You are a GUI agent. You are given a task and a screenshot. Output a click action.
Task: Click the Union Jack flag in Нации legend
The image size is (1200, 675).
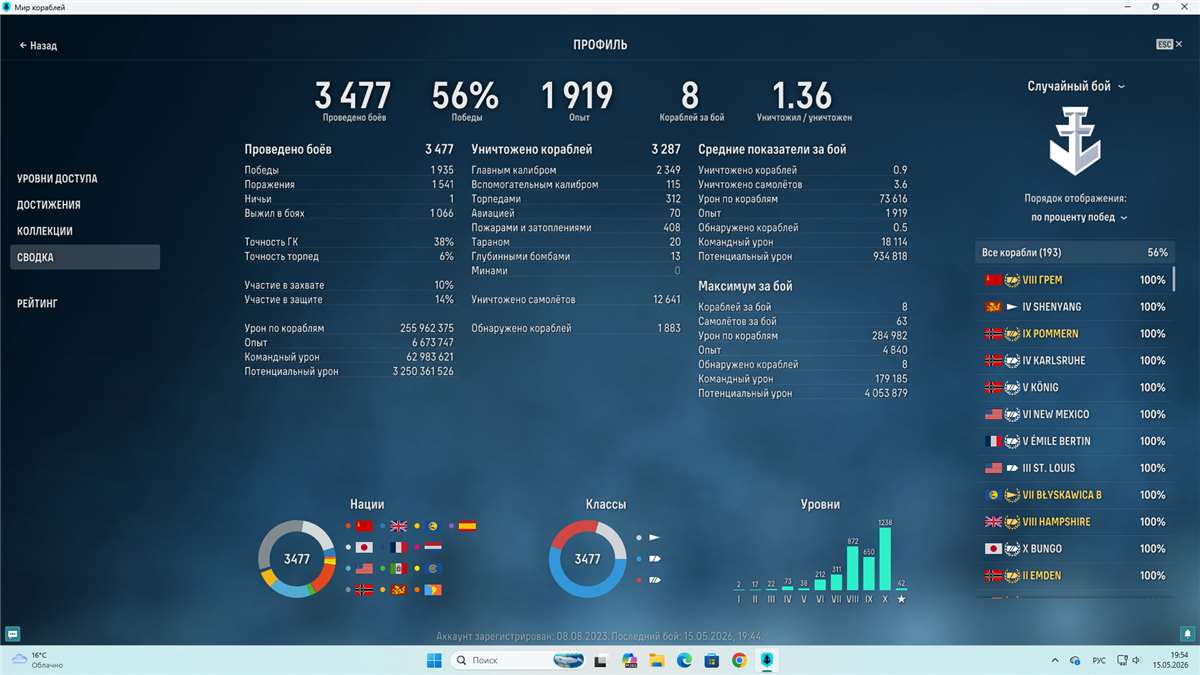pyautogui.click(x=398, y=526)
